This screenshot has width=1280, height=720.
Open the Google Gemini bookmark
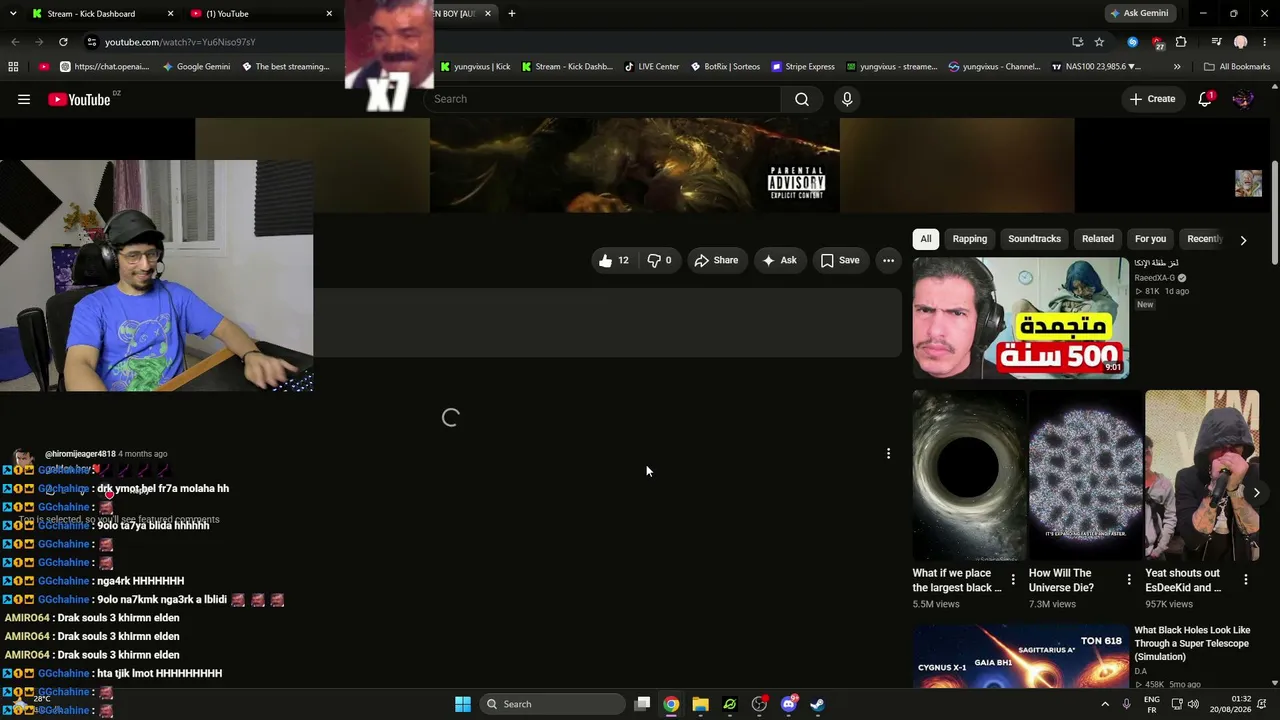(195, 67)
